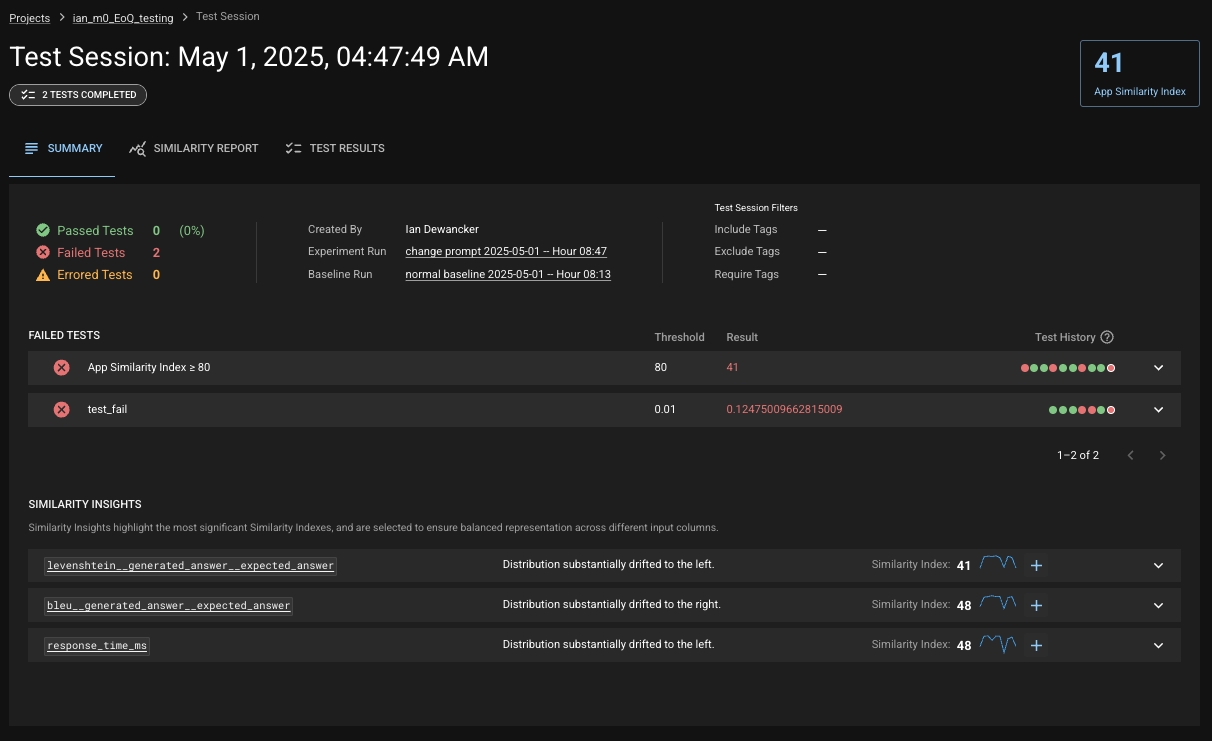Image resolution: width=1212 pixels, height=741 pixels.
Task: Click the failed icon for App Similarity Index row
Action: pos(62,368)
